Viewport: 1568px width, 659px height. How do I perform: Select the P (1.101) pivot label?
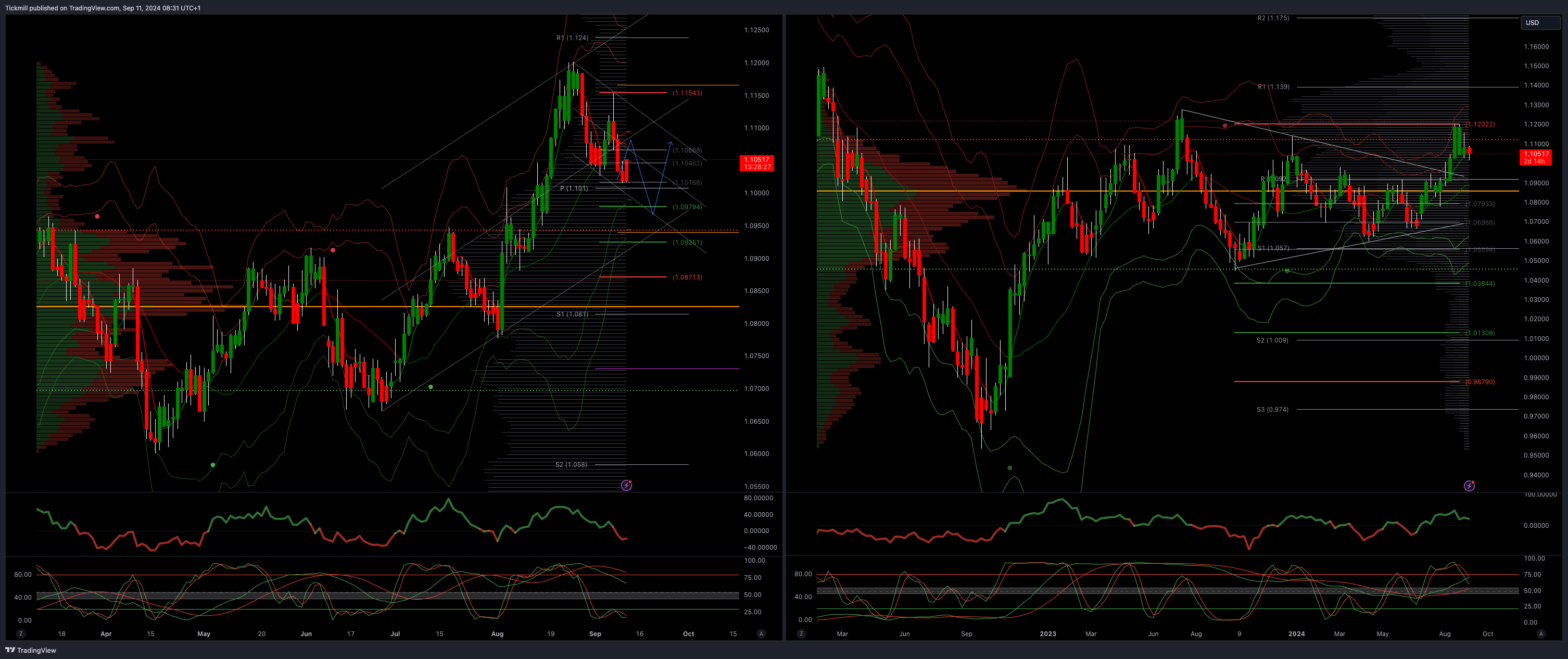point(574,188)
